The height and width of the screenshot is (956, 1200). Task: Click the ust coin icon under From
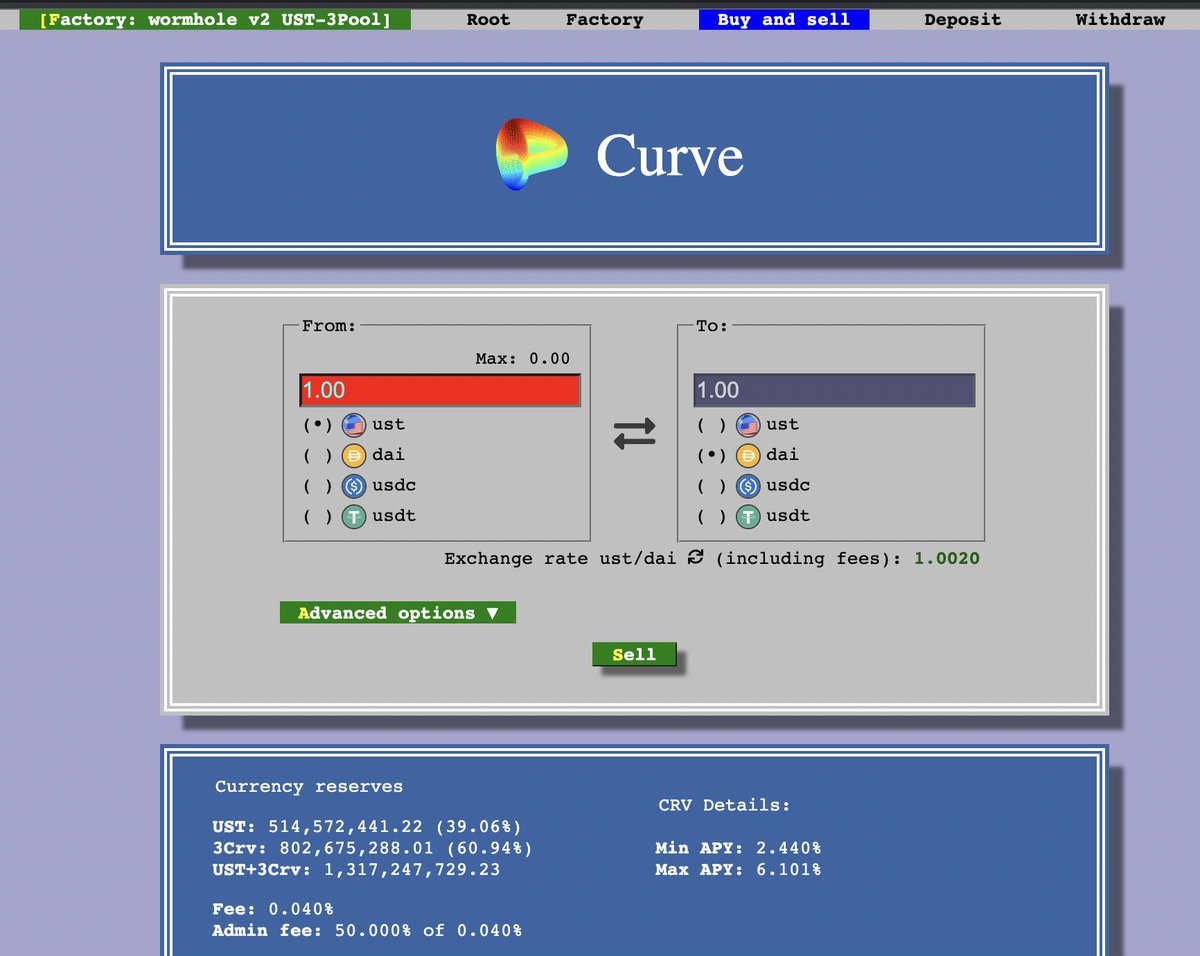(x=354, y=425)
